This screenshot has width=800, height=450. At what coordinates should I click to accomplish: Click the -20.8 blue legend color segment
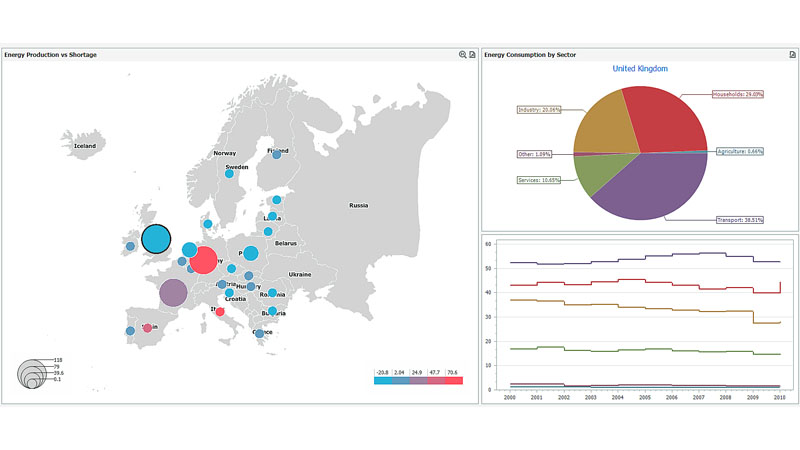383,381
